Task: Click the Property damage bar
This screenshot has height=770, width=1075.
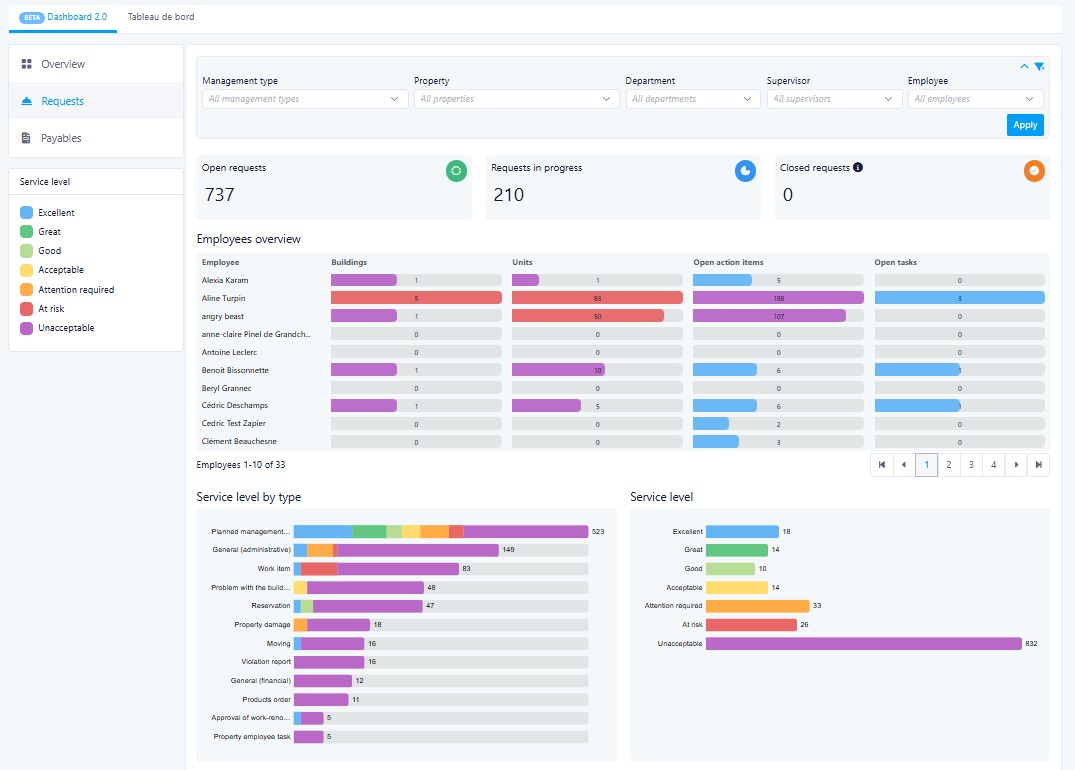Action: 332,625
